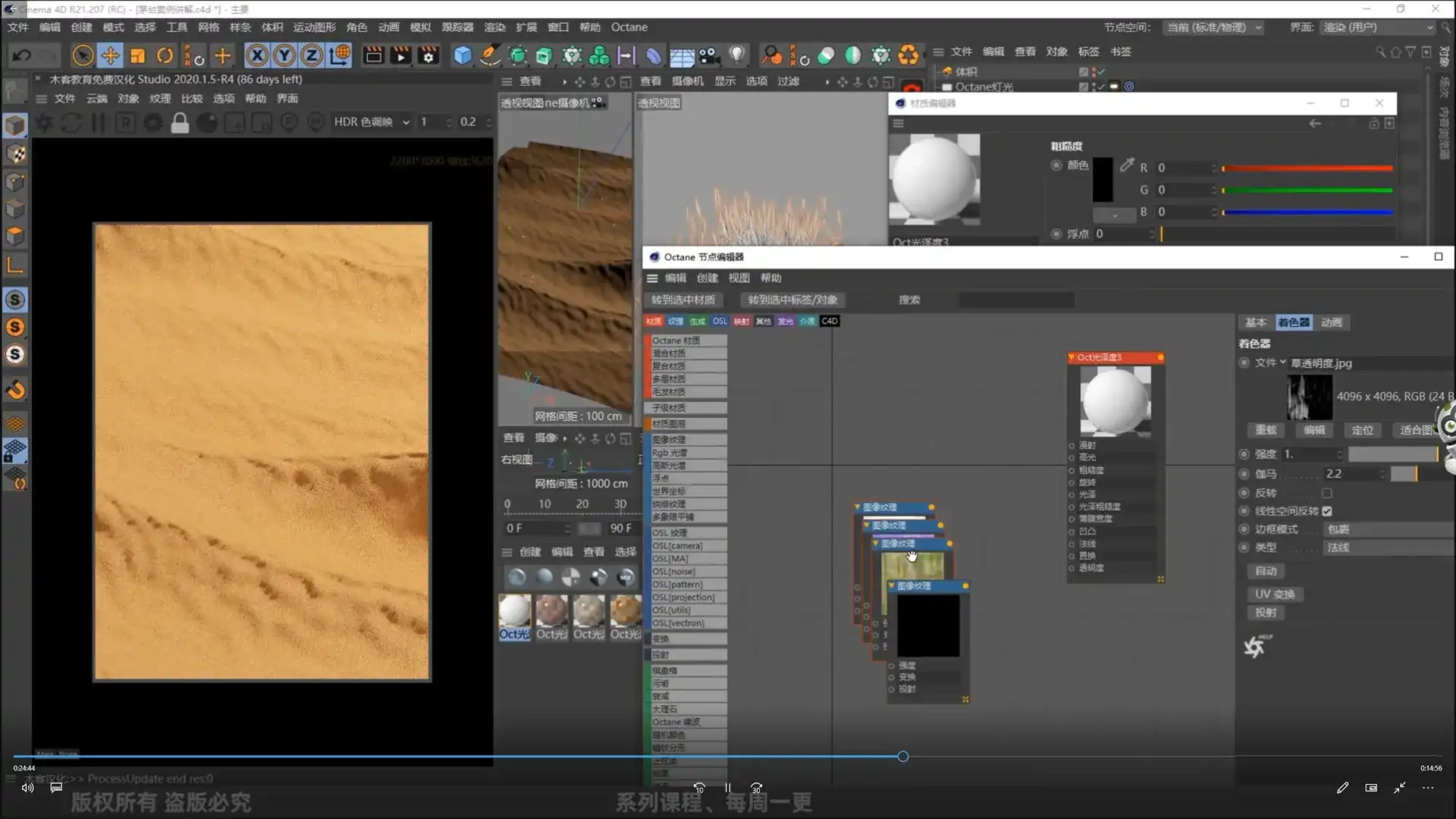This screenshot has height=819, width=1456.
Task: Click the Undo arrow icon
Action: [21, 55]
